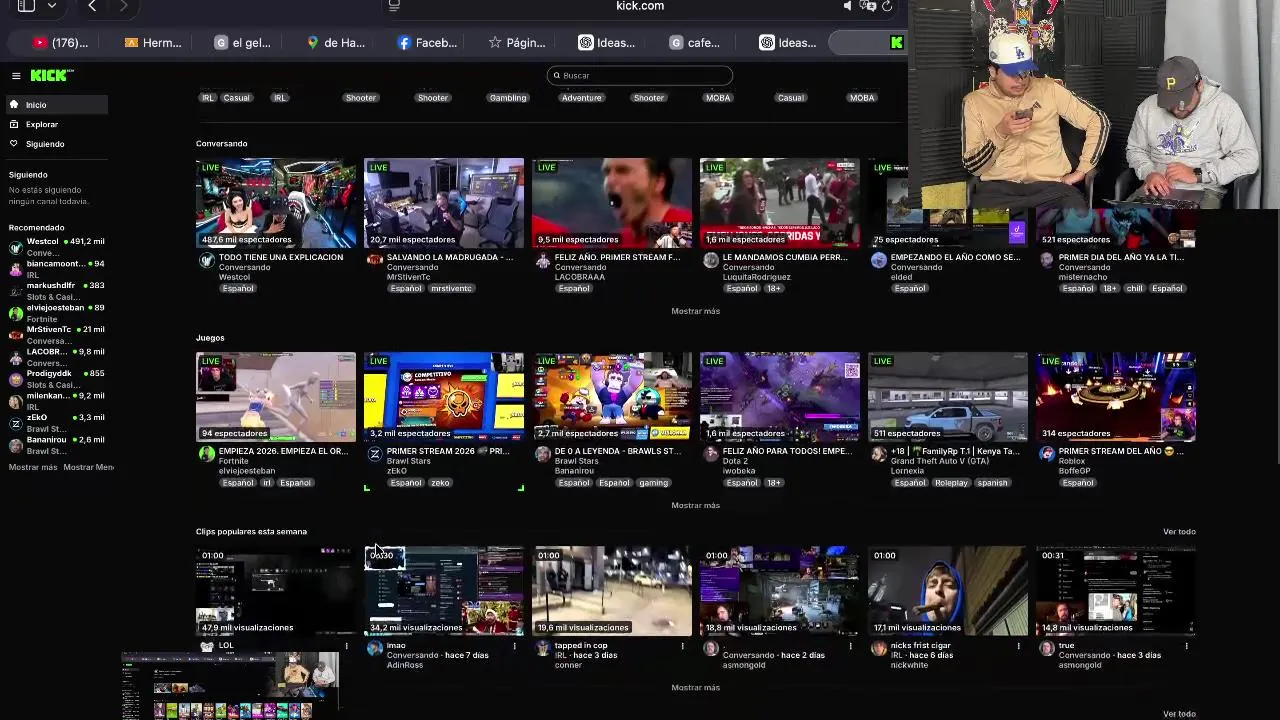Click the green KICK logo
1280x720 pixels.
pos(51,75)
